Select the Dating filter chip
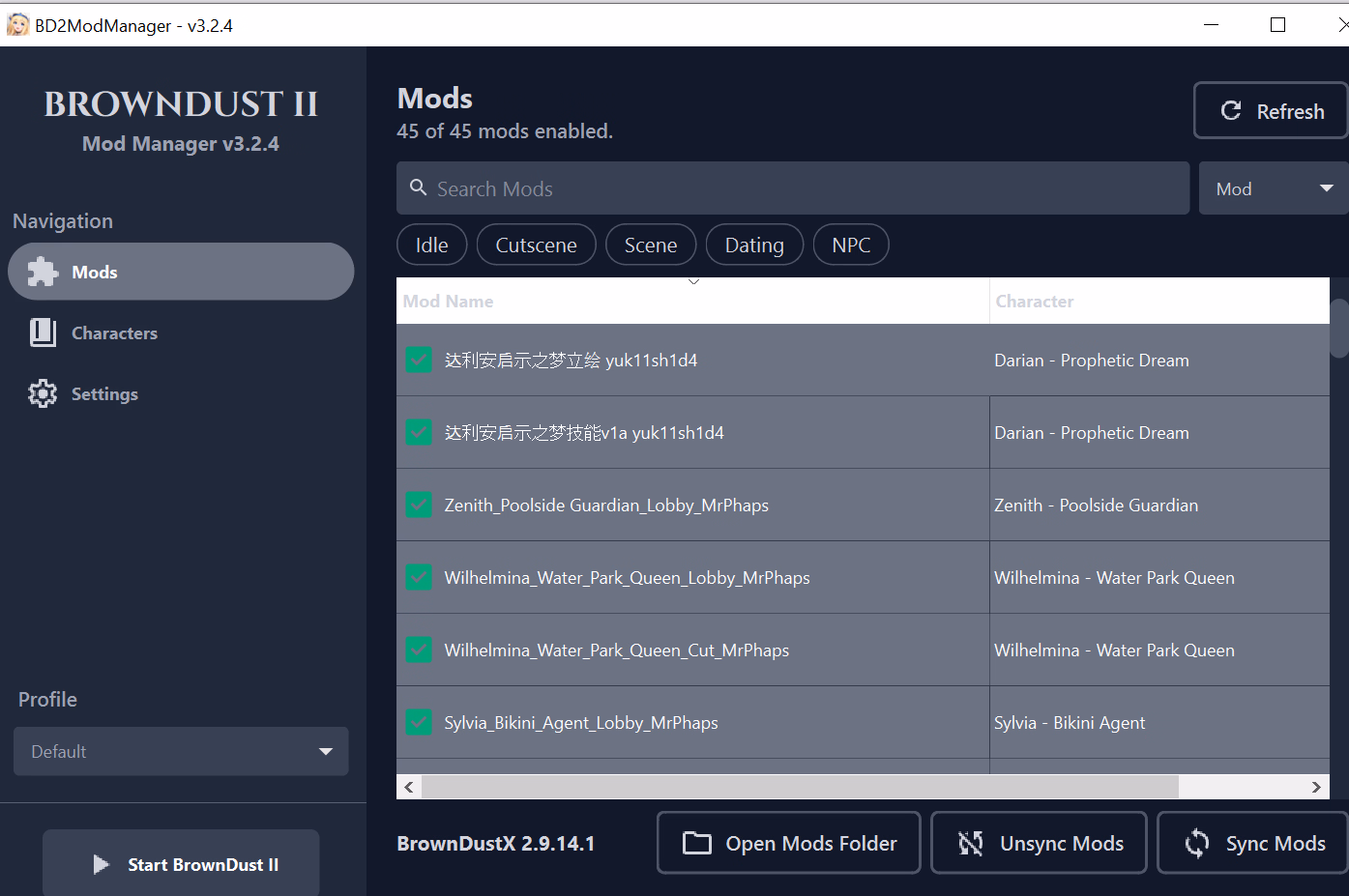This screenshot has height=896, width=1349. click(x=754, y=246)
